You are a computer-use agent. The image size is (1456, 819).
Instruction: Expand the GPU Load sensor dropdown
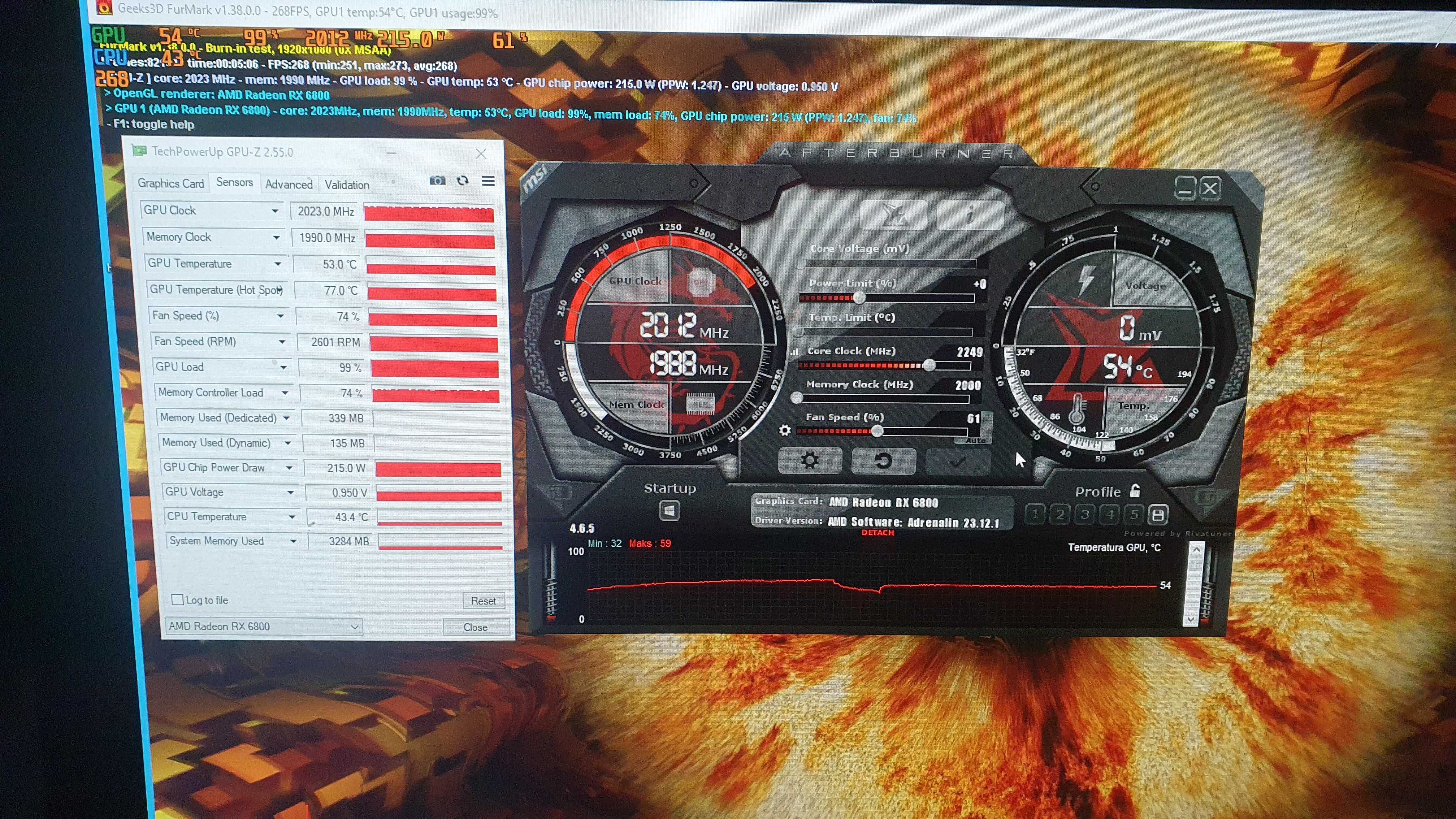(x=283, y=367)
